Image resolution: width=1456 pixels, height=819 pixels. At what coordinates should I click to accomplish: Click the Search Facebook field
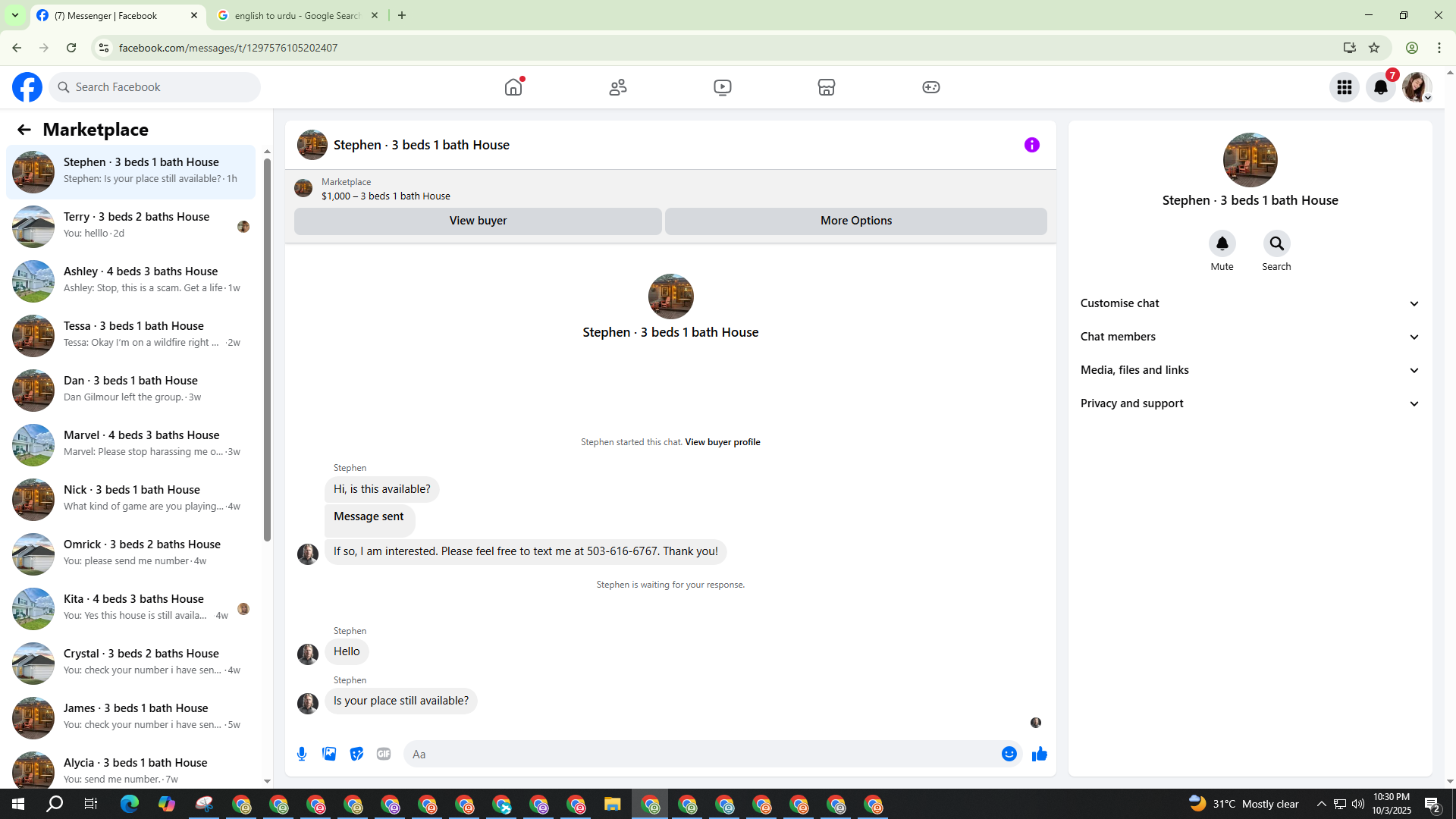(x=155, y=87)
